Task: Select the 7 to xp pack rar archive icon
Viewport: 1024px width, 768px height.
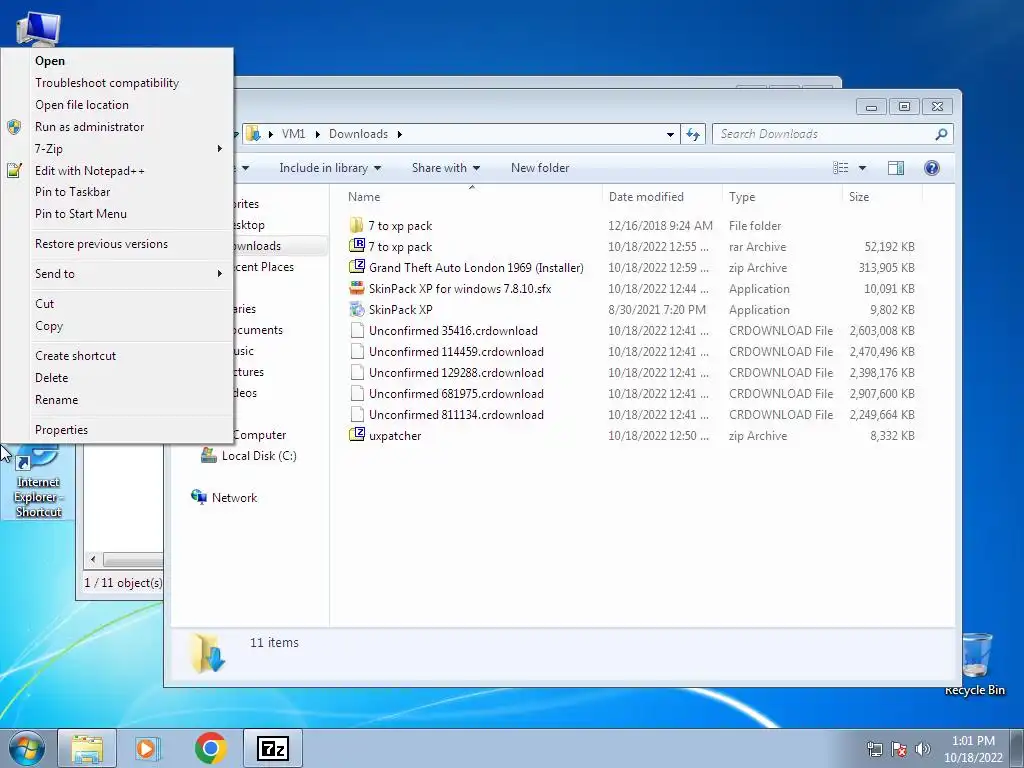Action: tap(357, 247)
